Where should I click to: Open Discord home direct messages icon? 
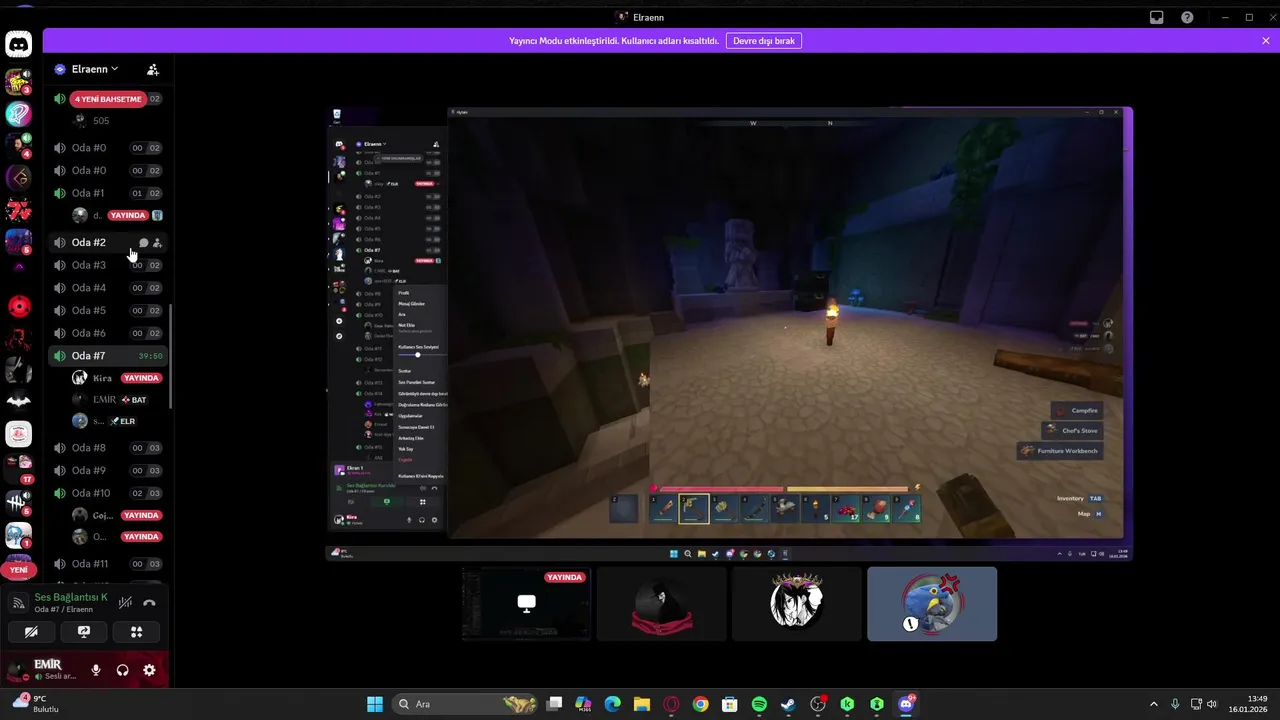pos(18,44)
